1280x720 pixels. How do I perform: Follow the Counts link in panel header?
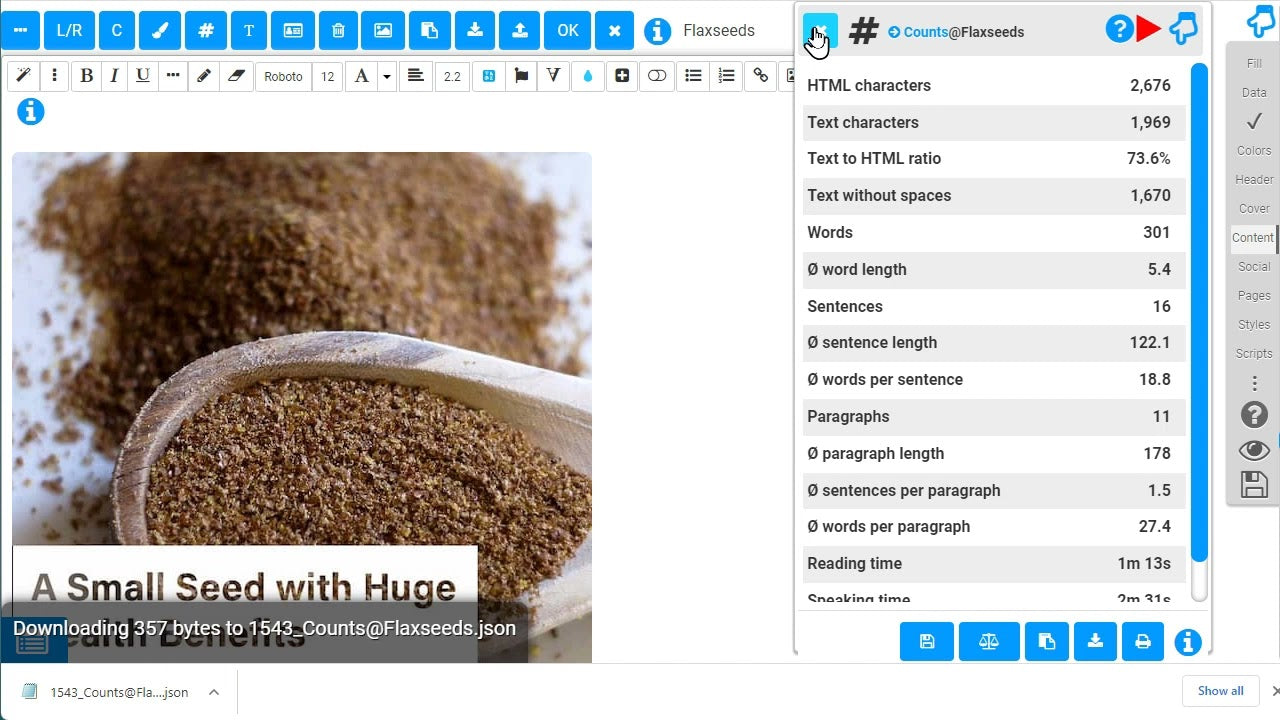pos(926,32)
